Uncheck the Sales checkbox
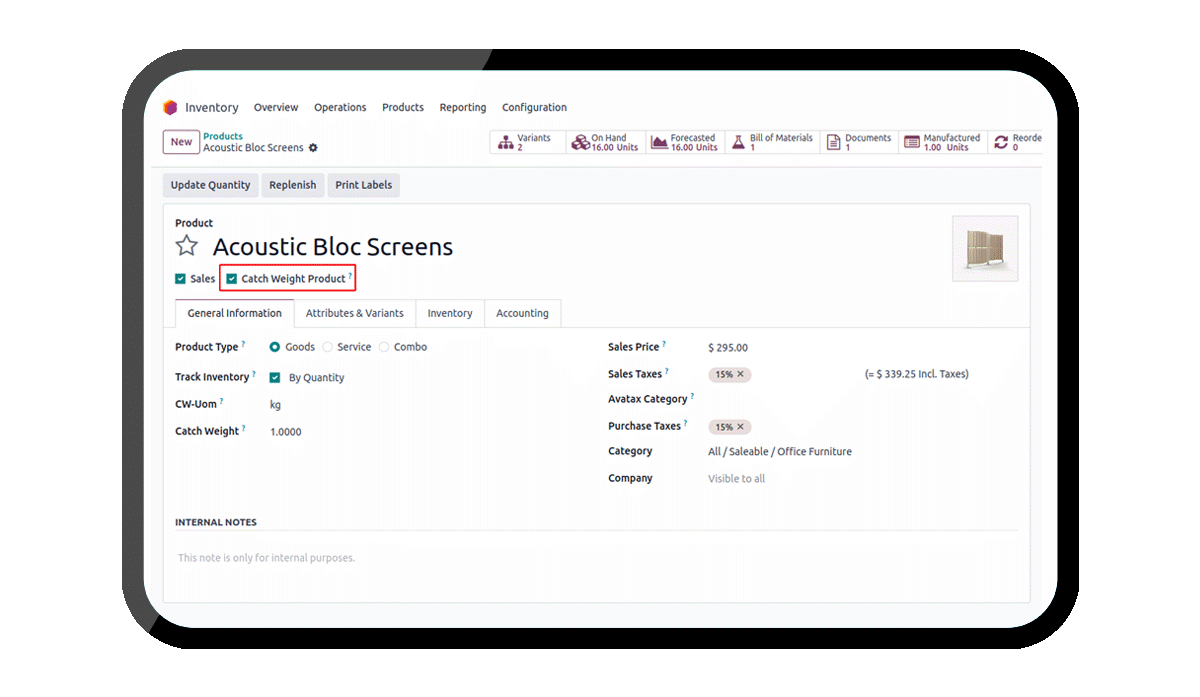Screen dimensions: 1200x697 click(180, 279)
